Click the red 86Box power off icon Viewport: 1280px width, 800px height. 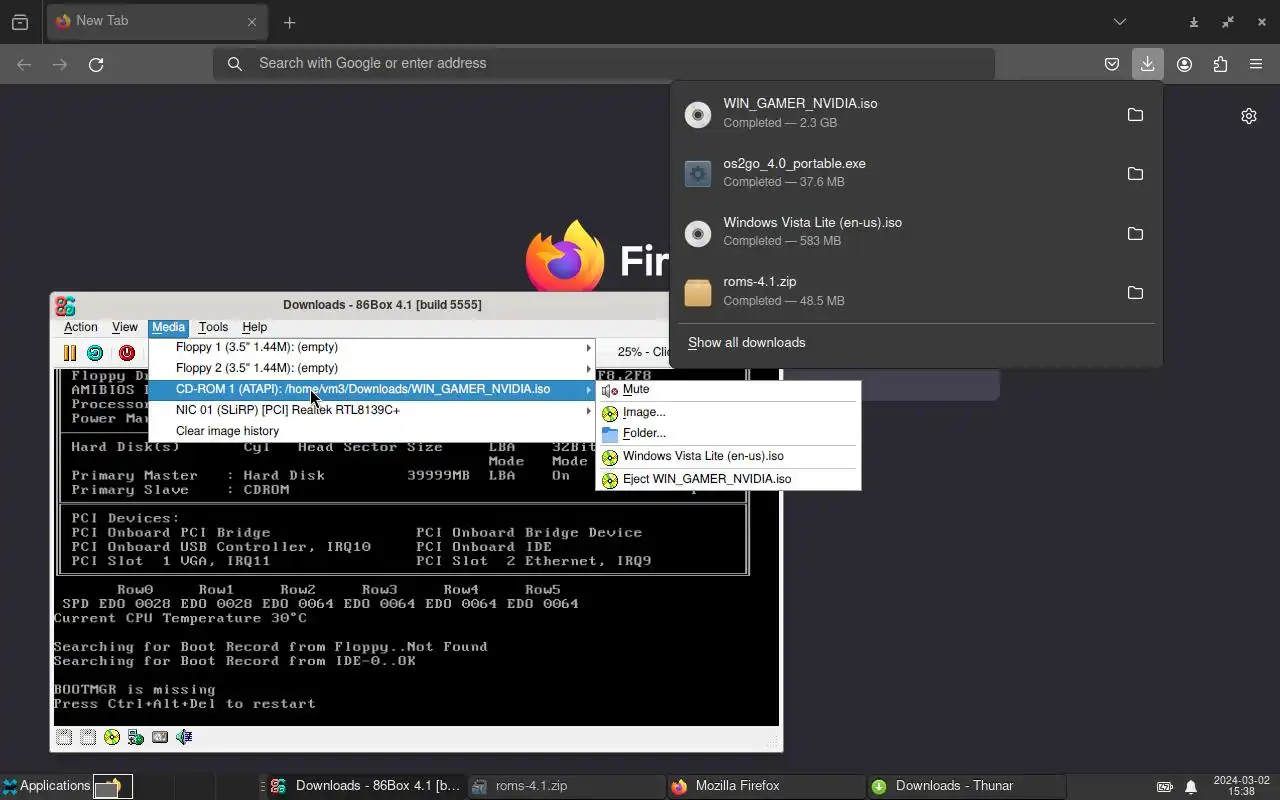[x=127, y=353]
